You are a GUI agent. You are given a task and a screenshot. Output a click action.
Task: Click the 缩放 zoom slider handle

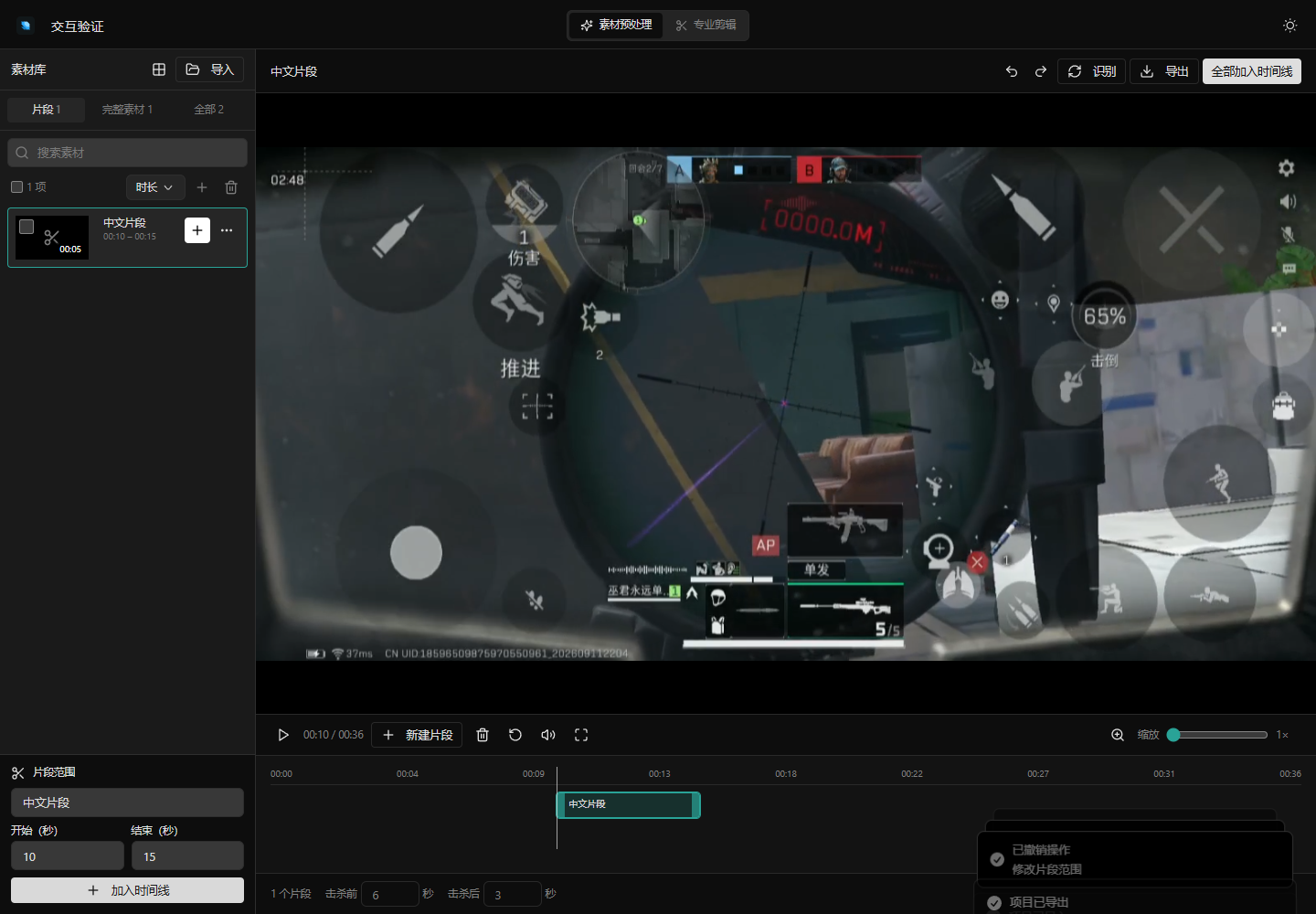tap(1173, 735)
